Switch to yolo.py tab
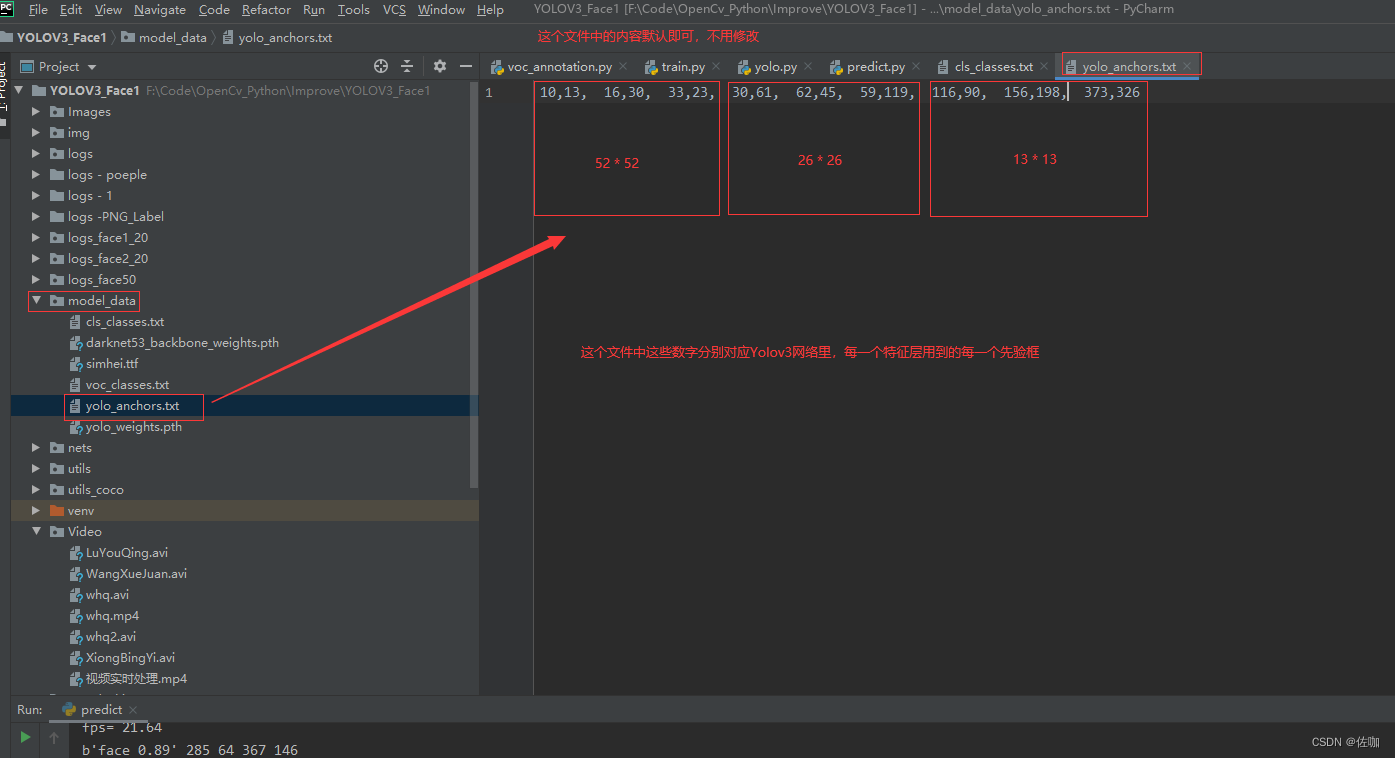The height and width of the screenshot is (758, 1395). point(776,67)
